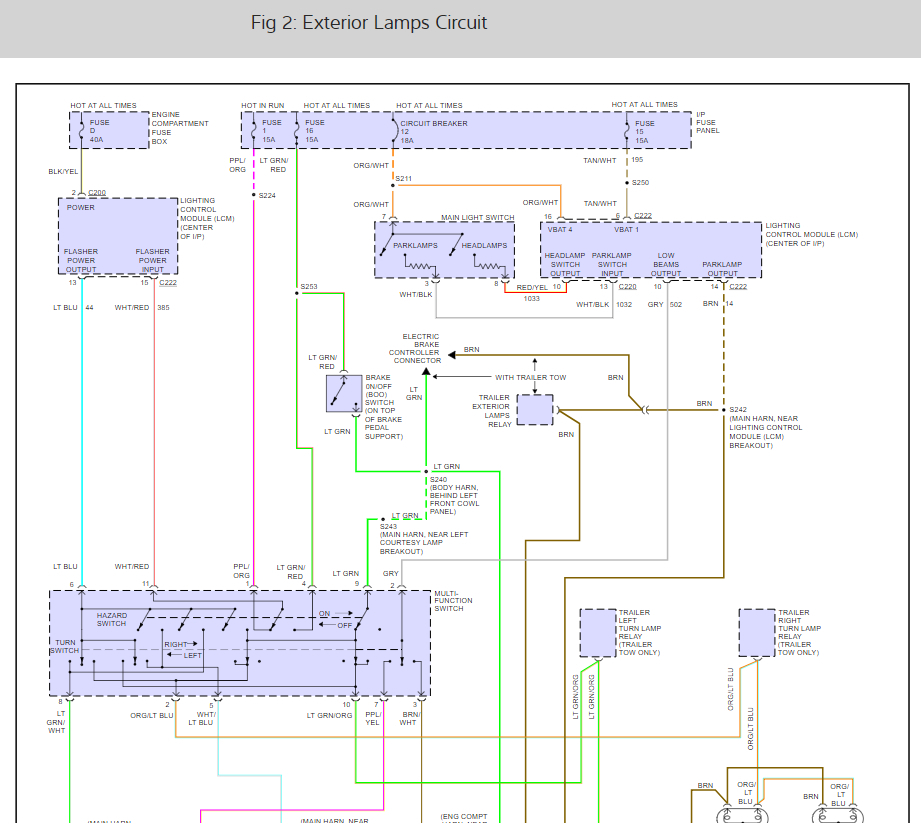
Task: Select the "FUSE D 40A" text
Action: 99,131
